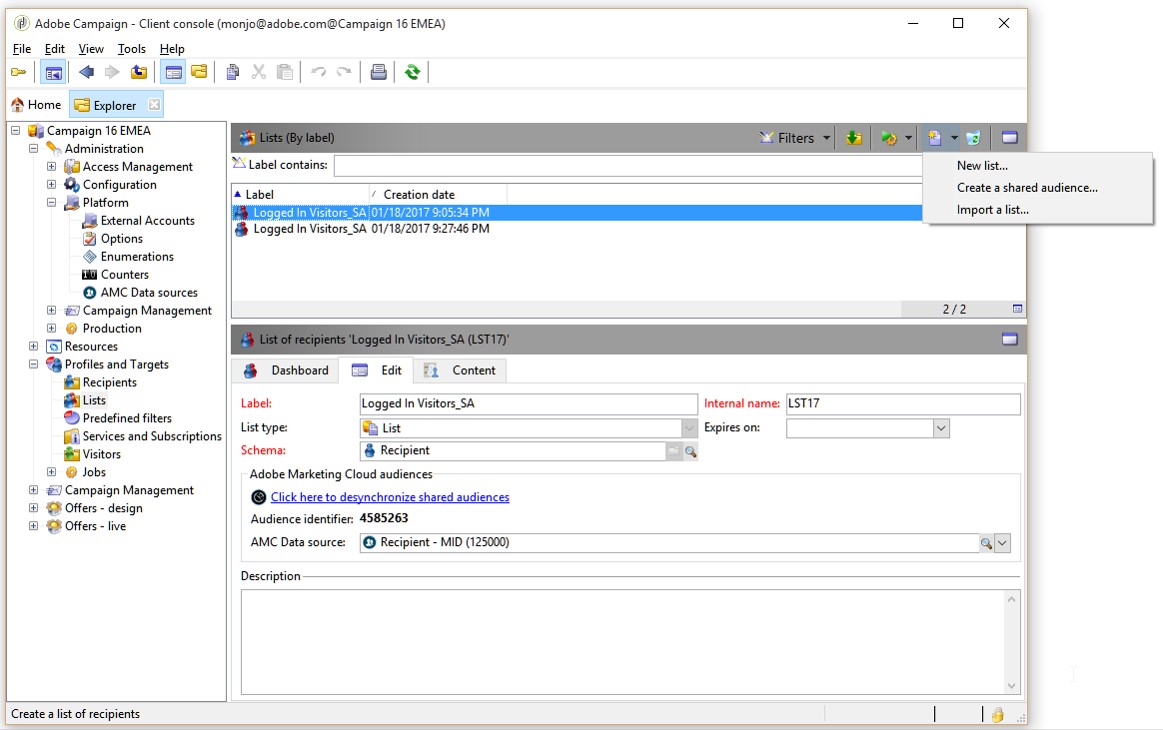Image resolution: width=1163 pixels, height=730 pixels.
Task: Click the small list configuration icon beside 2 / 2
Action: [x=1017, y=309]
